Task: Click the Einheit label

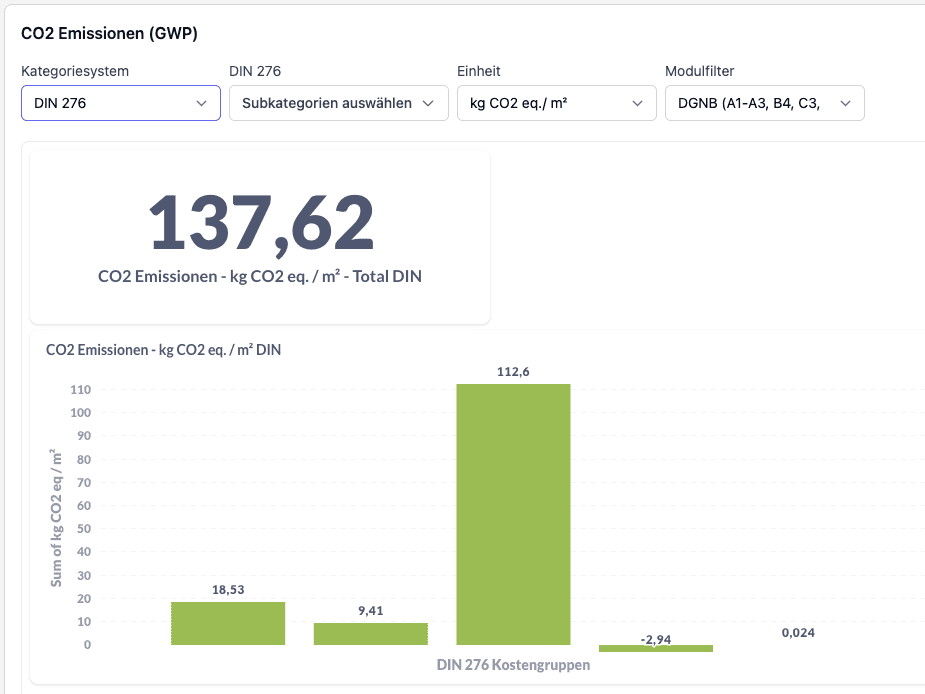Action: pos(478,71)
